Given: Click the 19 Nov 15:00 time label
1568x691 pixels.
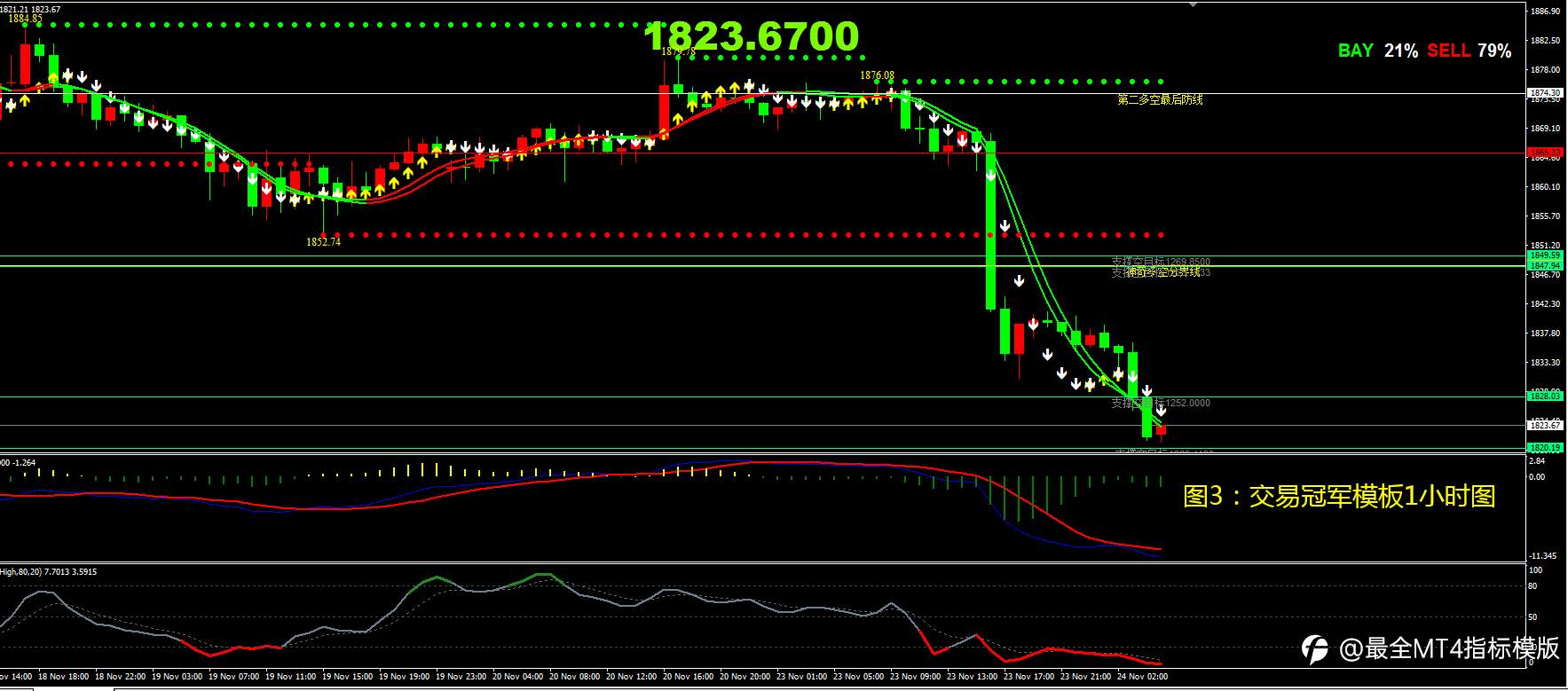Looking at the screenshot, I should tap(347, 677).
